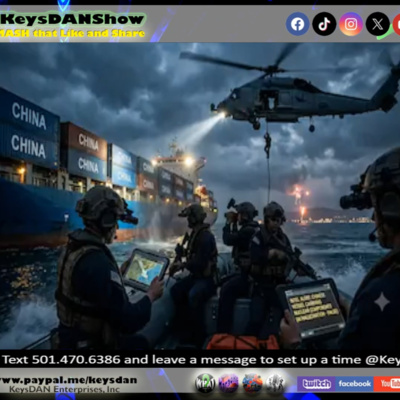Click the KeysDAN Enterprises, Inc text
The width and height of the screenshot is (400, 400).
(x=64, y=389)
